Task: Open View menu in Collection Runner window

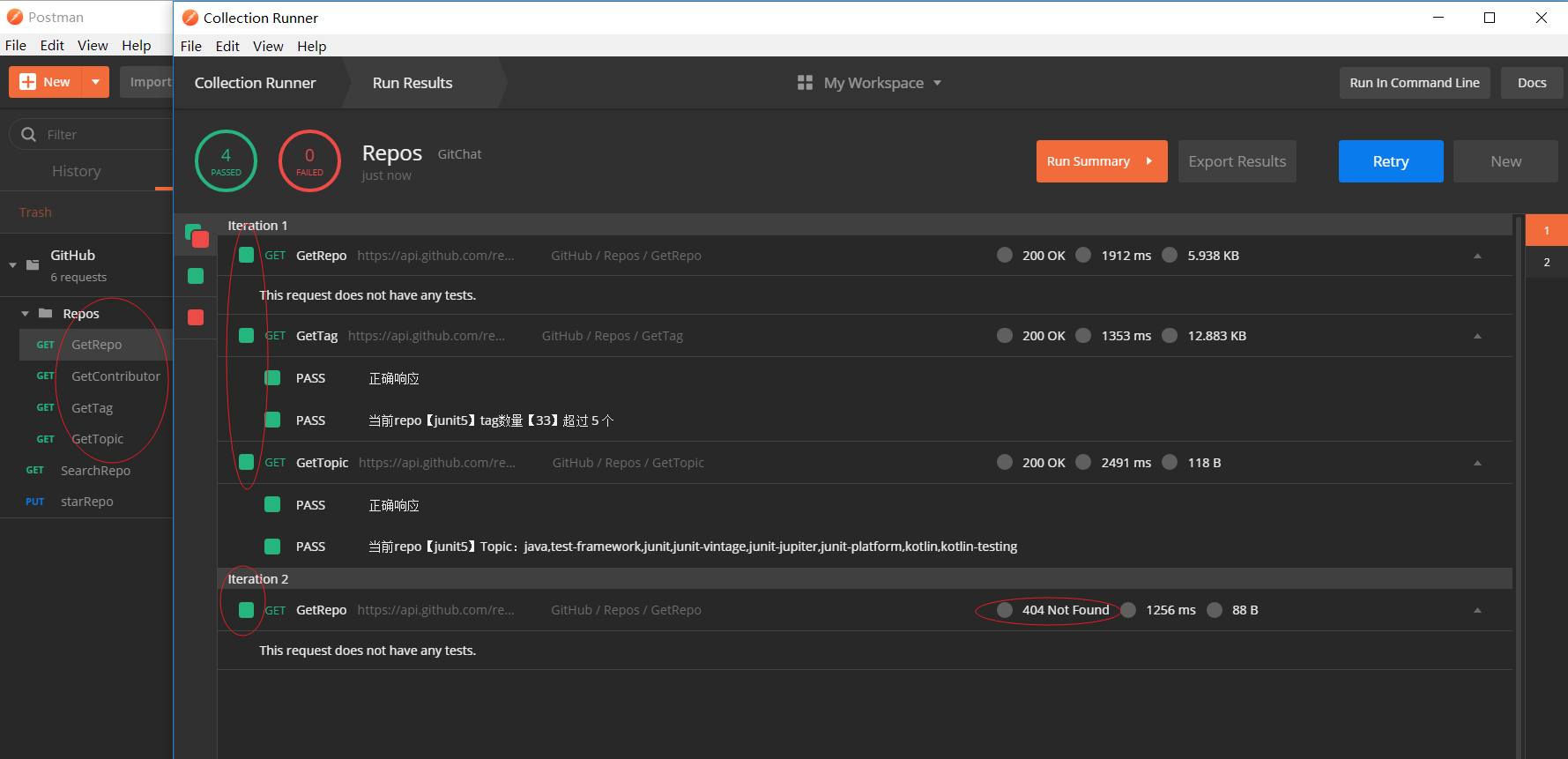Action: pos(268,46)
